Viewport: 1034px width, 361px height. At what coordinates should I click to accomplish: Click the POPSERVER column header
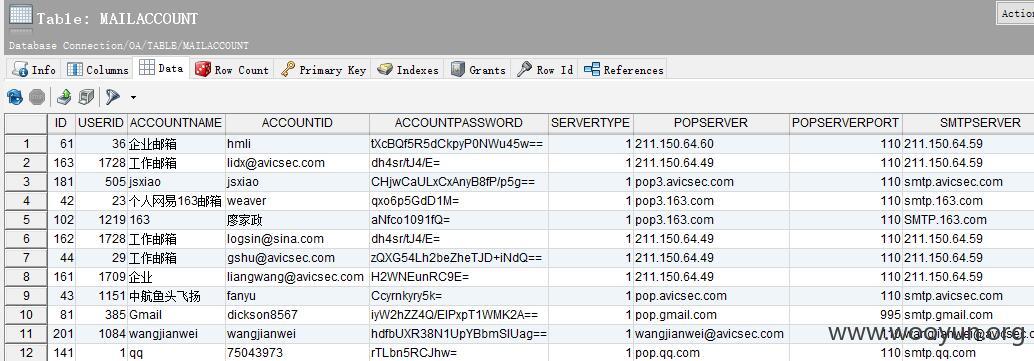(711, 123)
